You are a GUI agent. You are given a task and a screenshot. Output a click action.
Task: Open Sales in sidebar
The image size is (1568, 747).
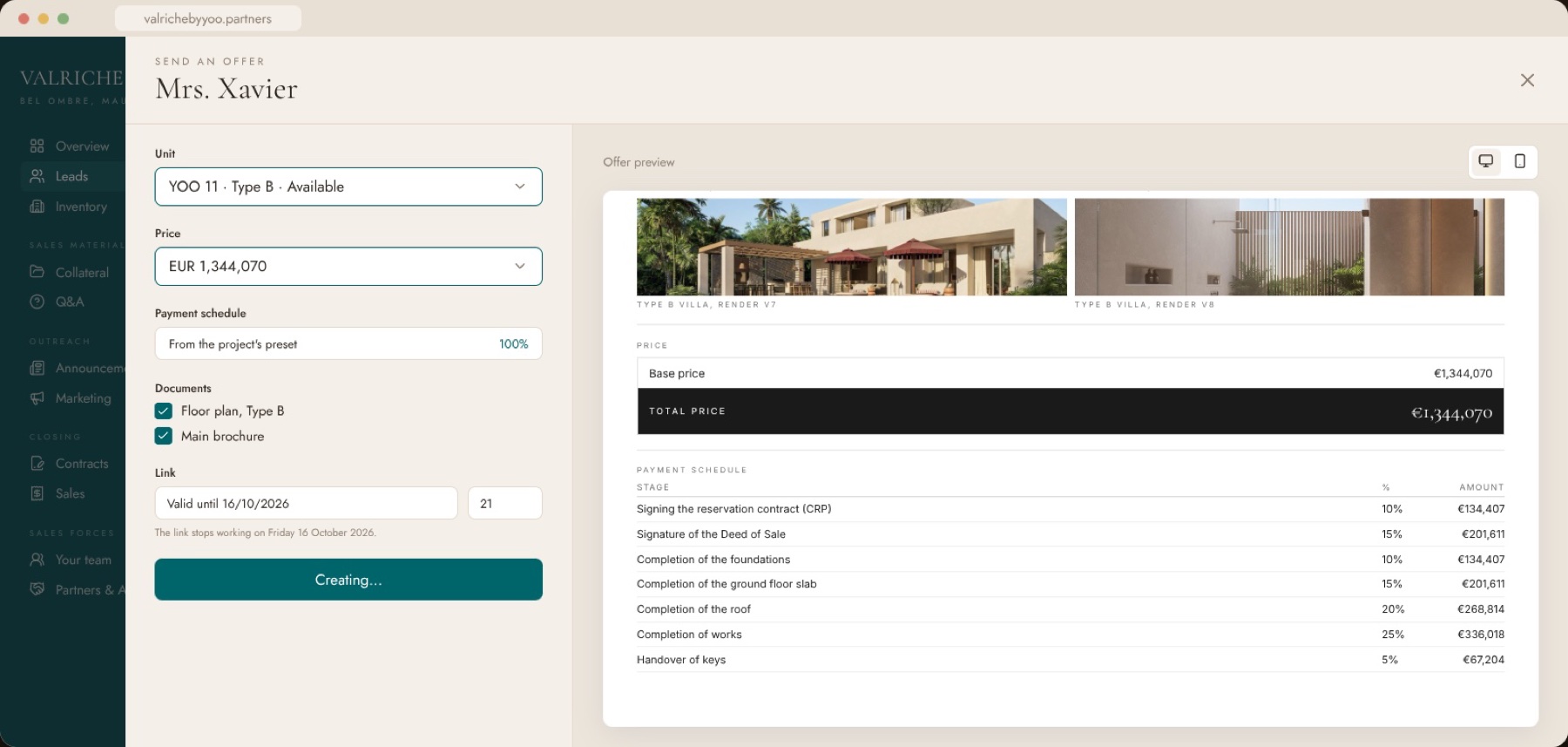(x=72, y=493)
